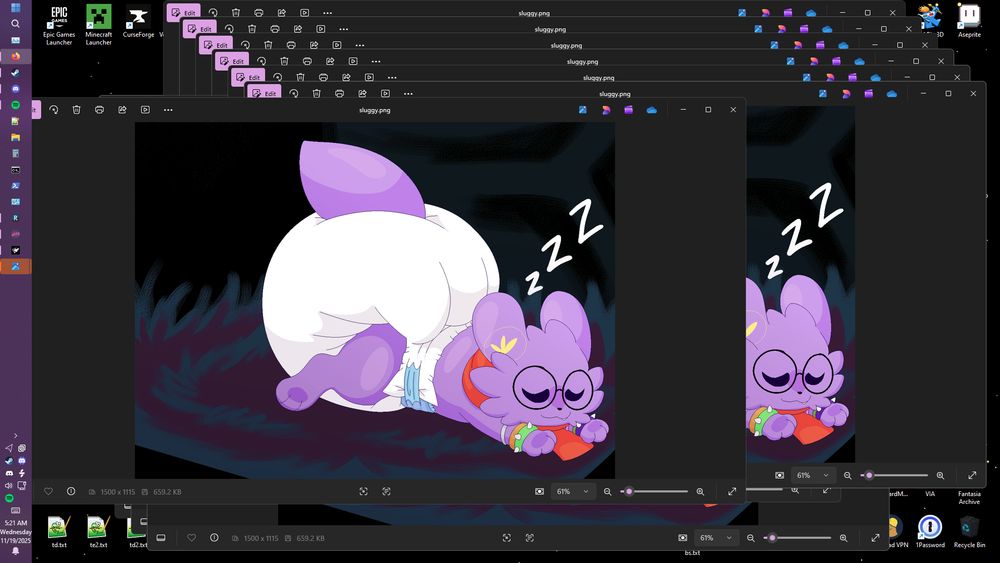The width and height of the screenshot is (1000, 563).
Task: Enter full screen in bottommost Photos window
Action: (x=875, y=537)
